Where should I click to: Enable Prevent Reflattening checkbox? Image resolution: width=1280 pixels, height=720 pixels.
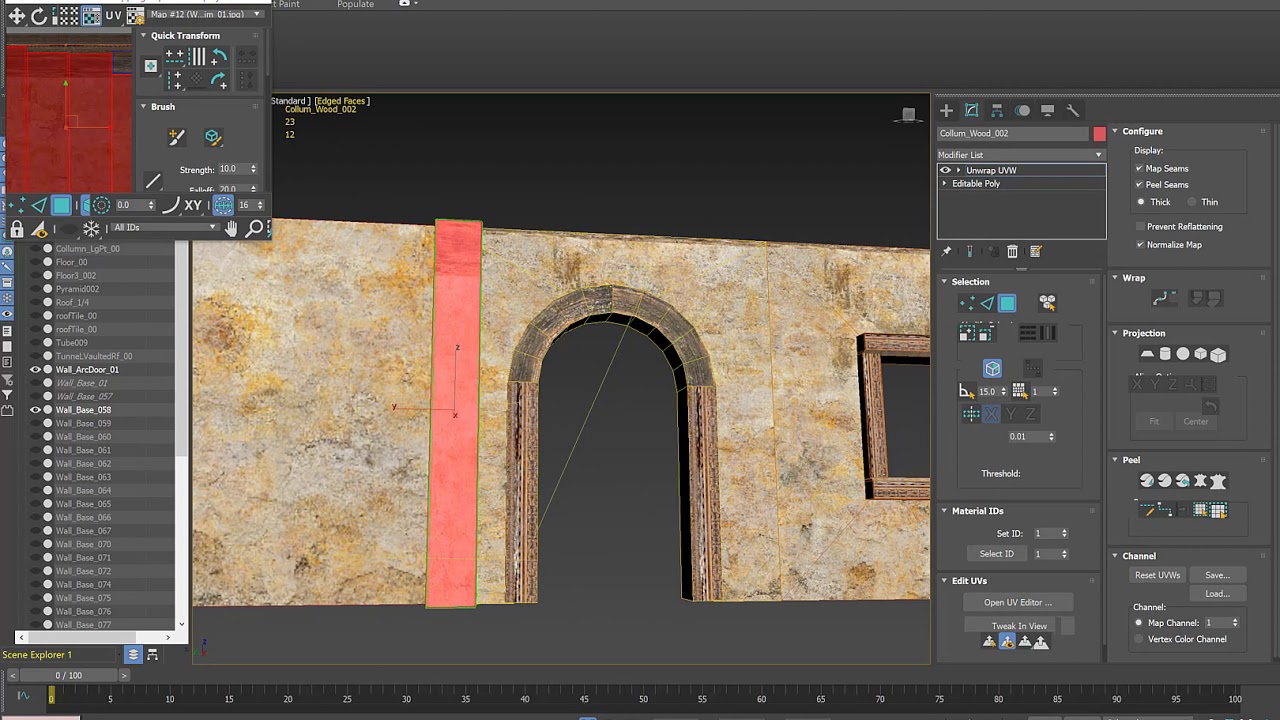point(1139,227)
